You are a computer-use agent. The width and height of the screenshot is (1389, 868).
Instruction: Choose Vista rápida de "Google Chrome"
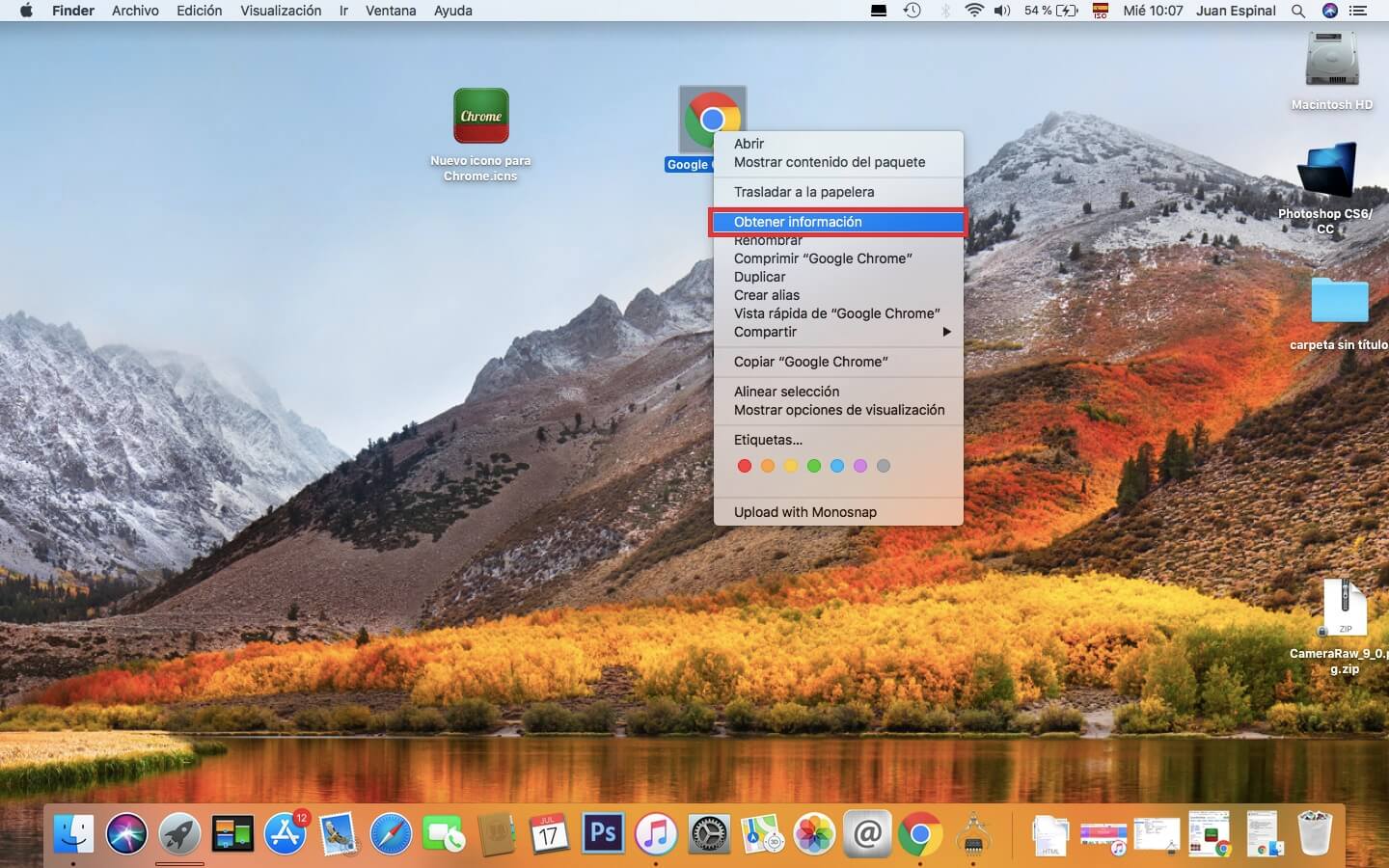[x=838, y=313]
